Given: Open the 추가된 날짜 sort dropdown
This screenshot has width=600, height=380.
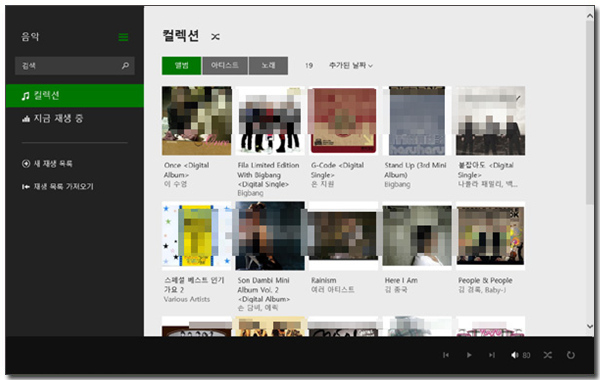Looking at the screenshot, I should pyautogui.click(x=351, y=65).
